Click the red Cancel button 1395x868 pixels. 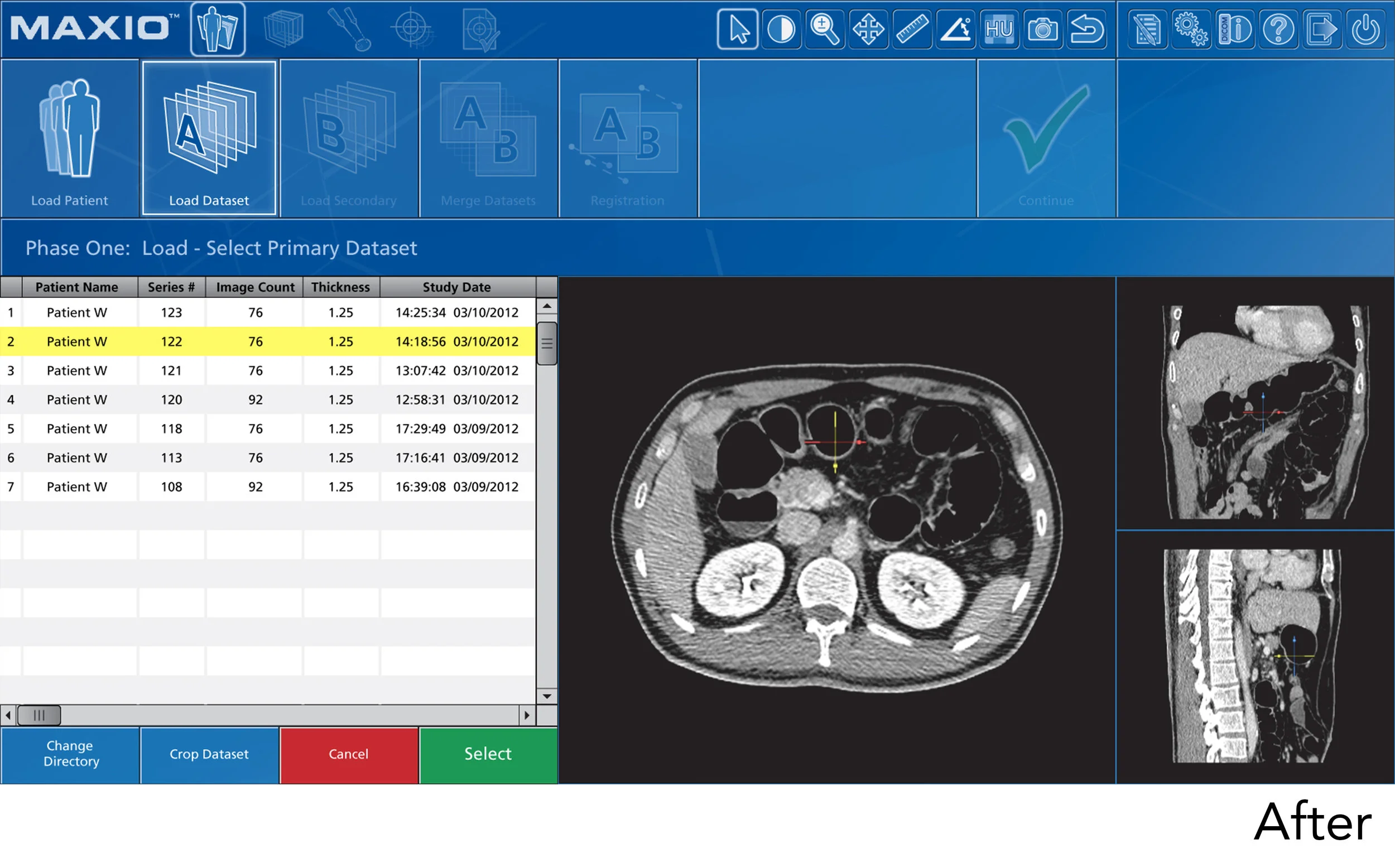click(x=349, y=755)
